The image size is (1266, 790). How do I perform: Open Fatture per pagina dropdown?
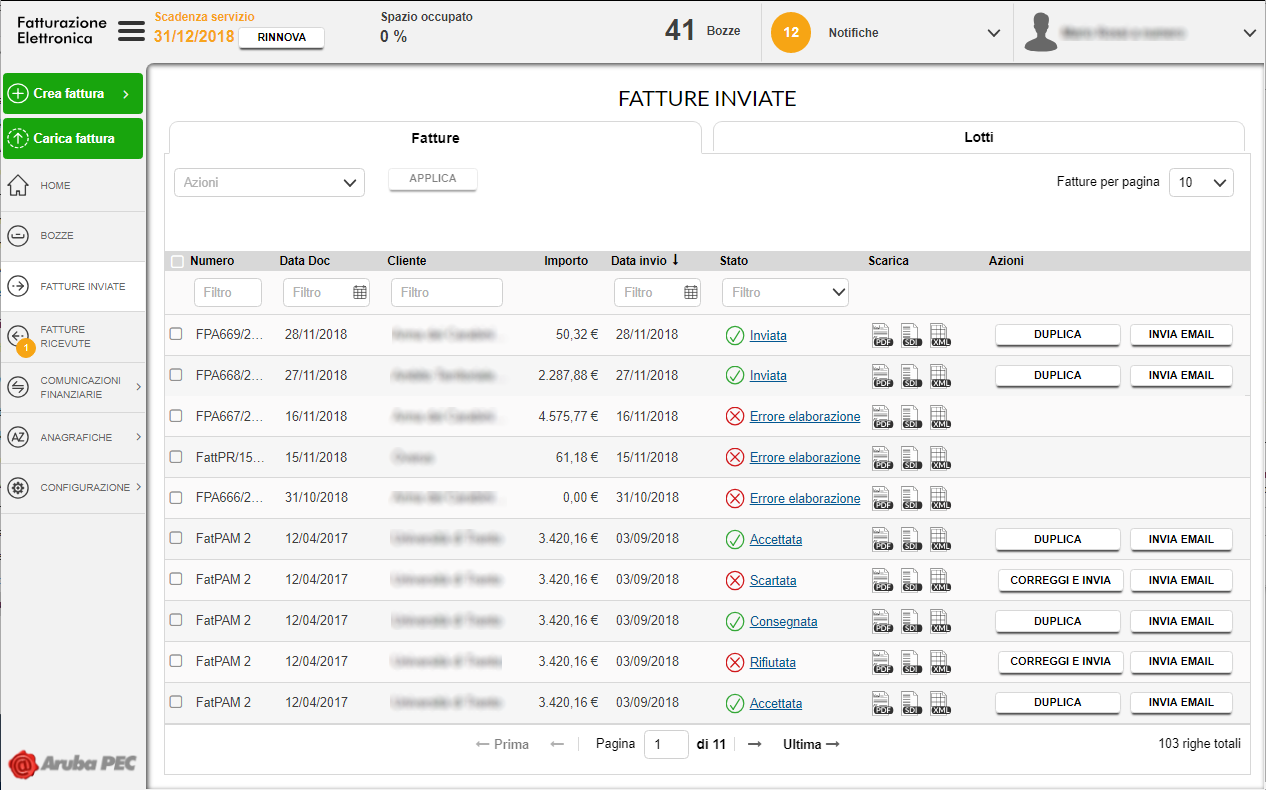[x=1201, y=183]
